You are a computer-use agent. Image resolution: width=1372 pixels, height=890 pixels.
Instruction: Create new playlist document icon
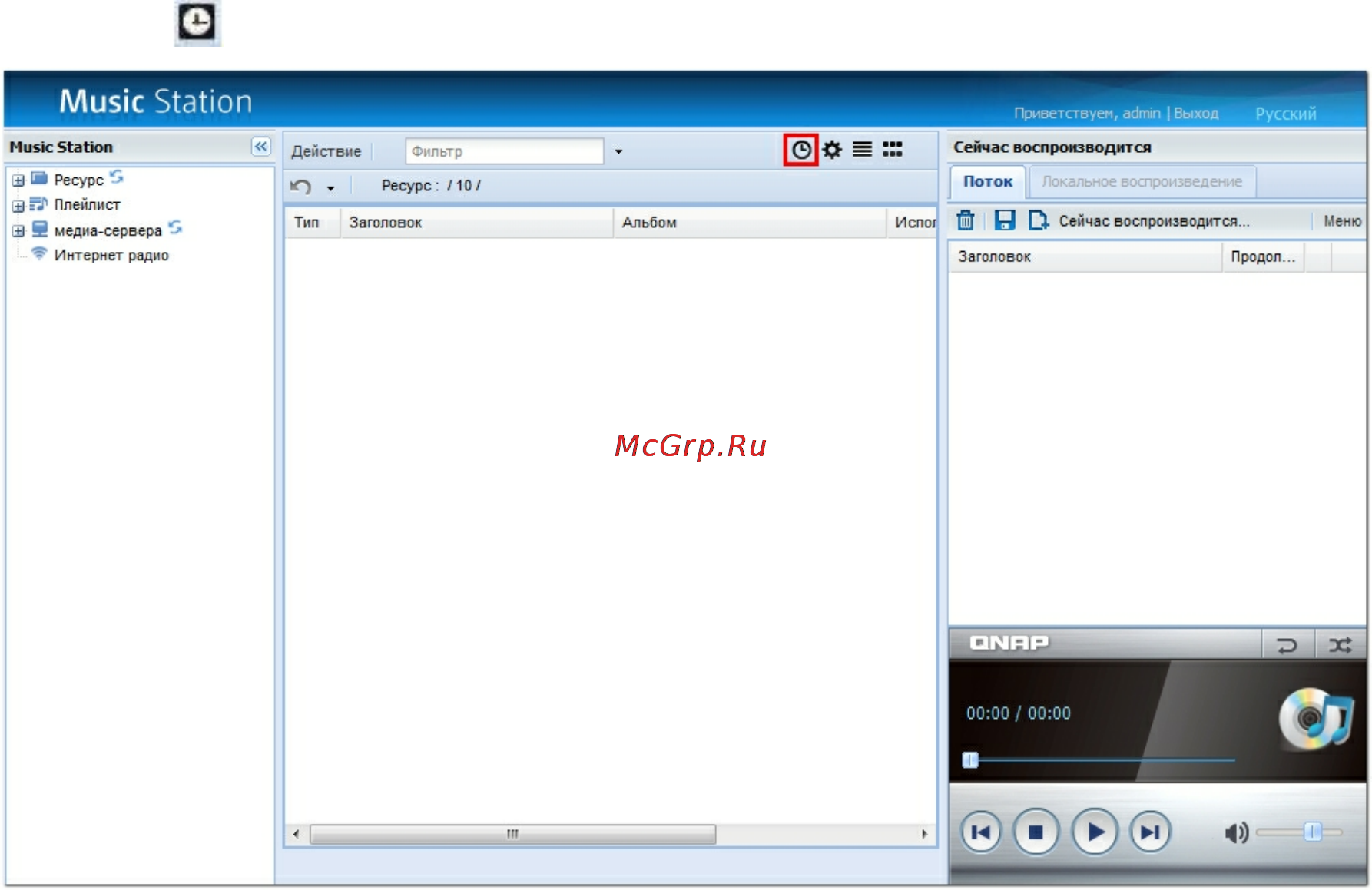tap(1038, 220)
